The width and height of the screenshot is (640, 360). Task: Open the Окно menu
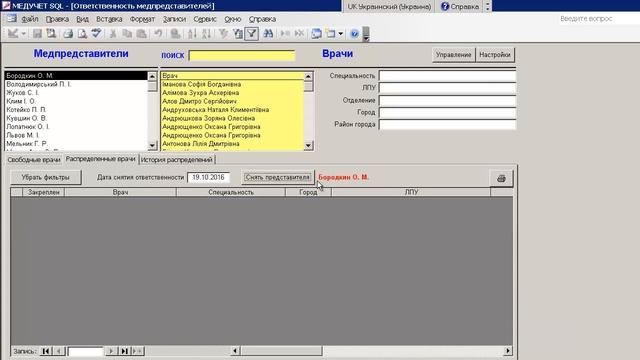click(x=233, y=19)
